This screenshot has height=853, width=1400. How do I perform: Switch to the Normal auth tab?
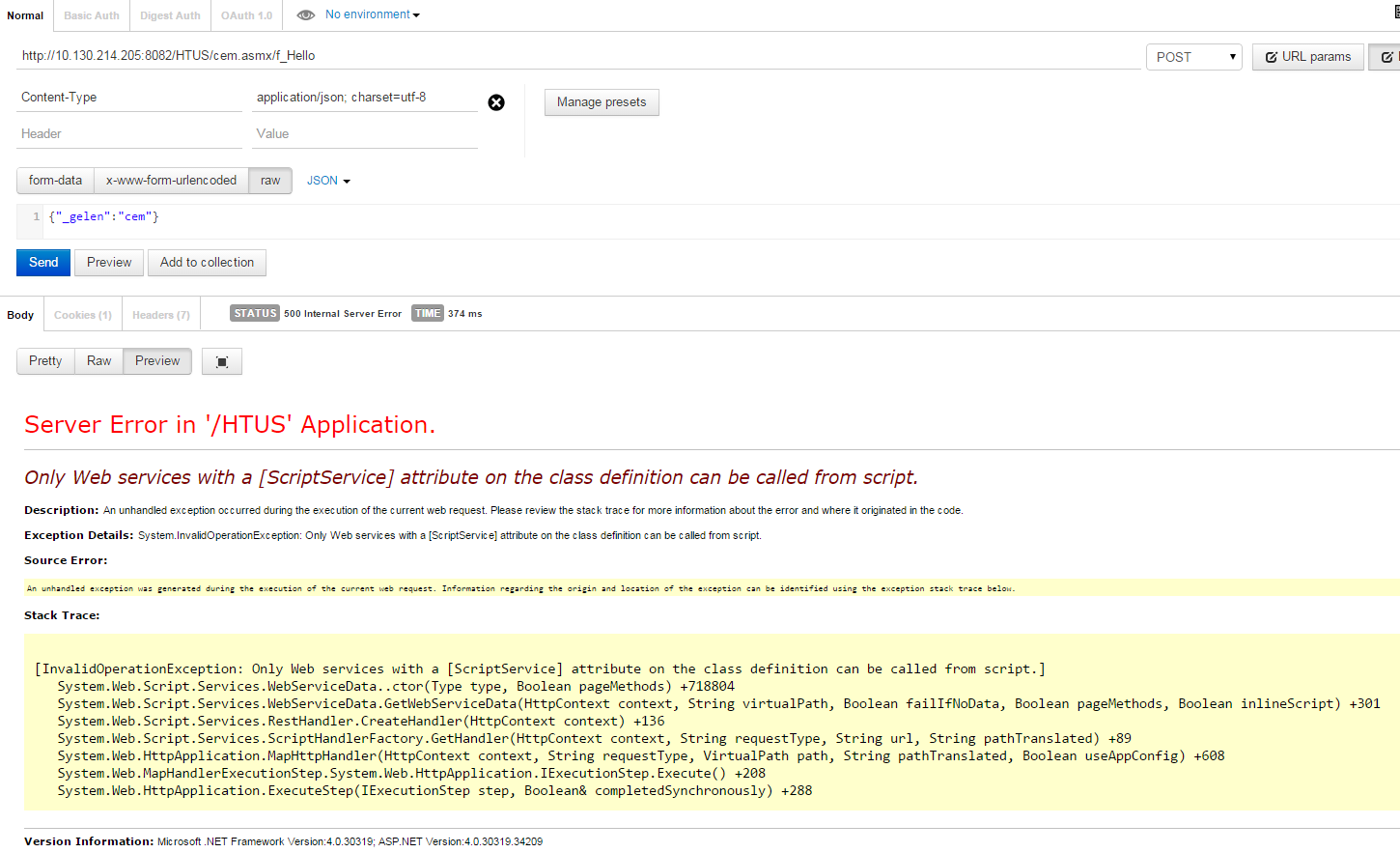(x=25, y=15)
